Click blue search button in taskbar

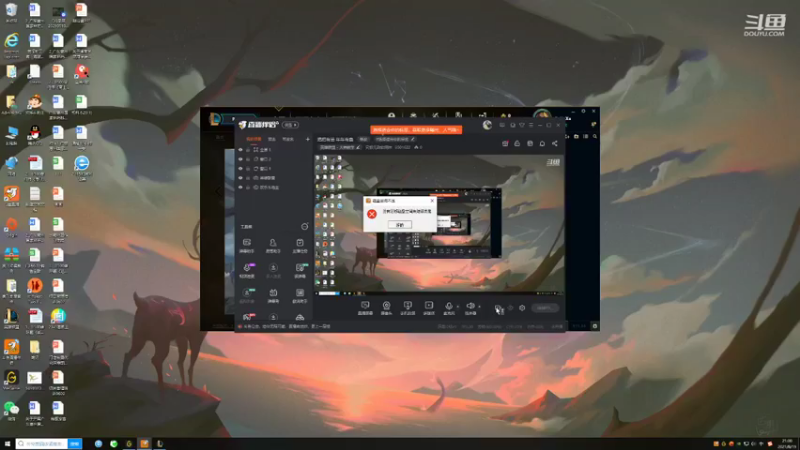coord(75,443)
